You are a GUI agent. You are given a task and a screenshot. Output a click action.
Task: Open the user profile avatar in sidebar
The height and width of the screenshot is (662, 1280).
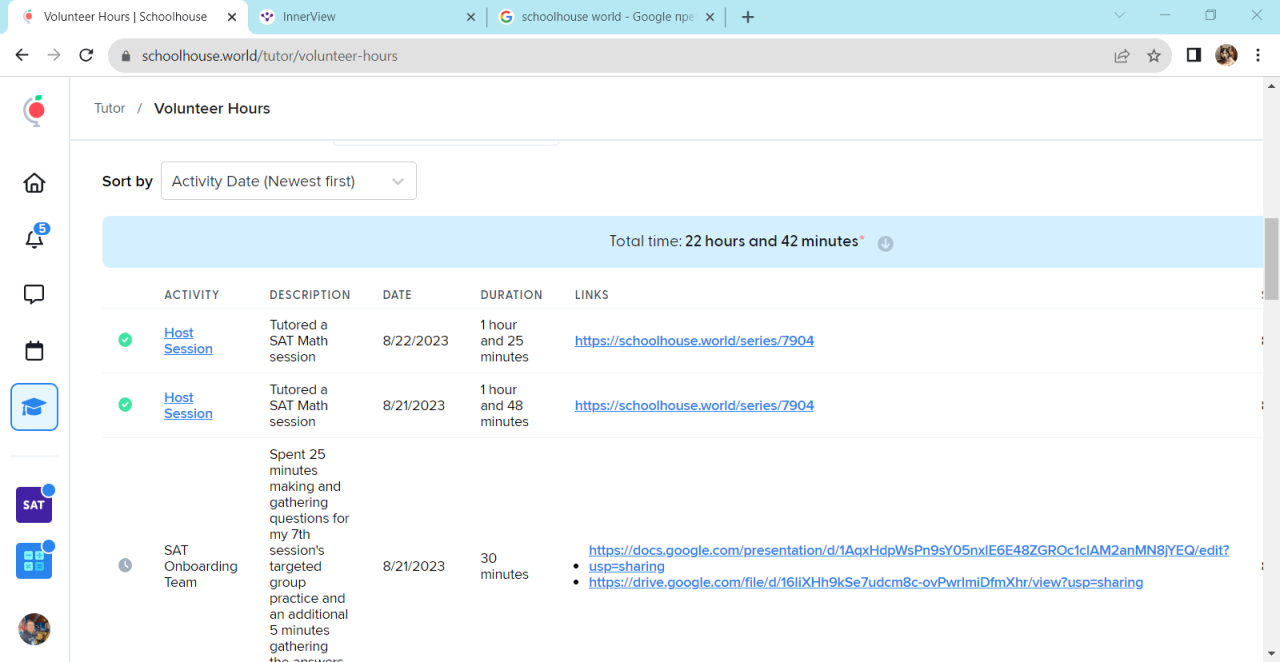[34, 629]
